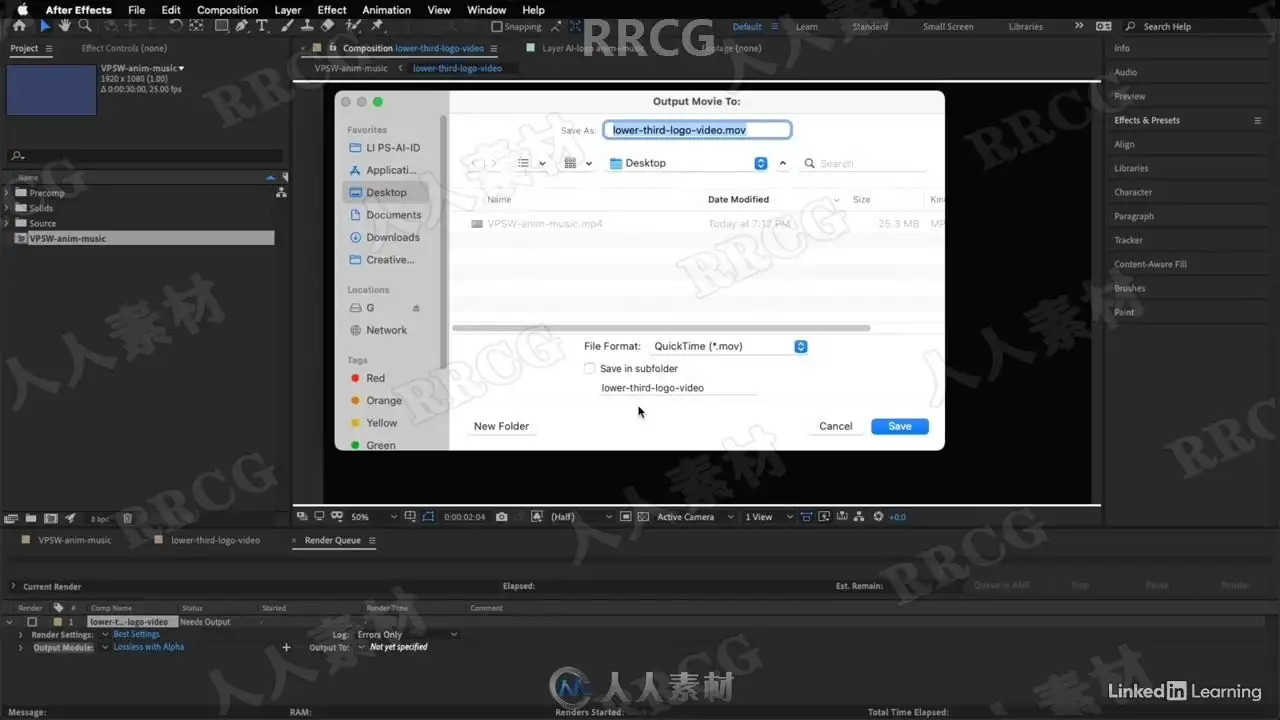Choose the Clone Stamp tool
The image size is (1280, 720).
click(x=308, y=26)
